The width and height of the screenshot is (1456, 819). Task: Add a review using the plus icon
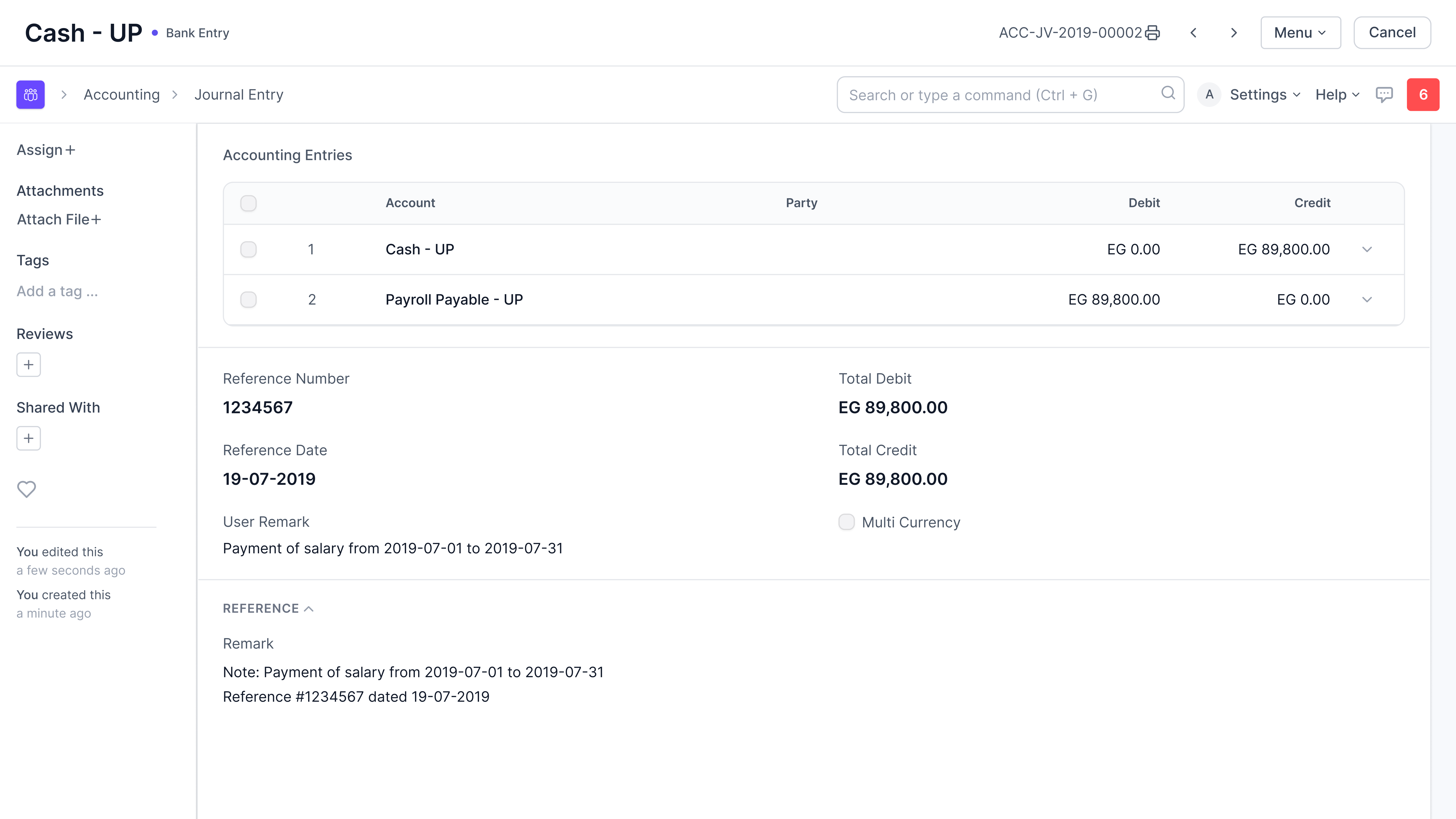point(28,365)
